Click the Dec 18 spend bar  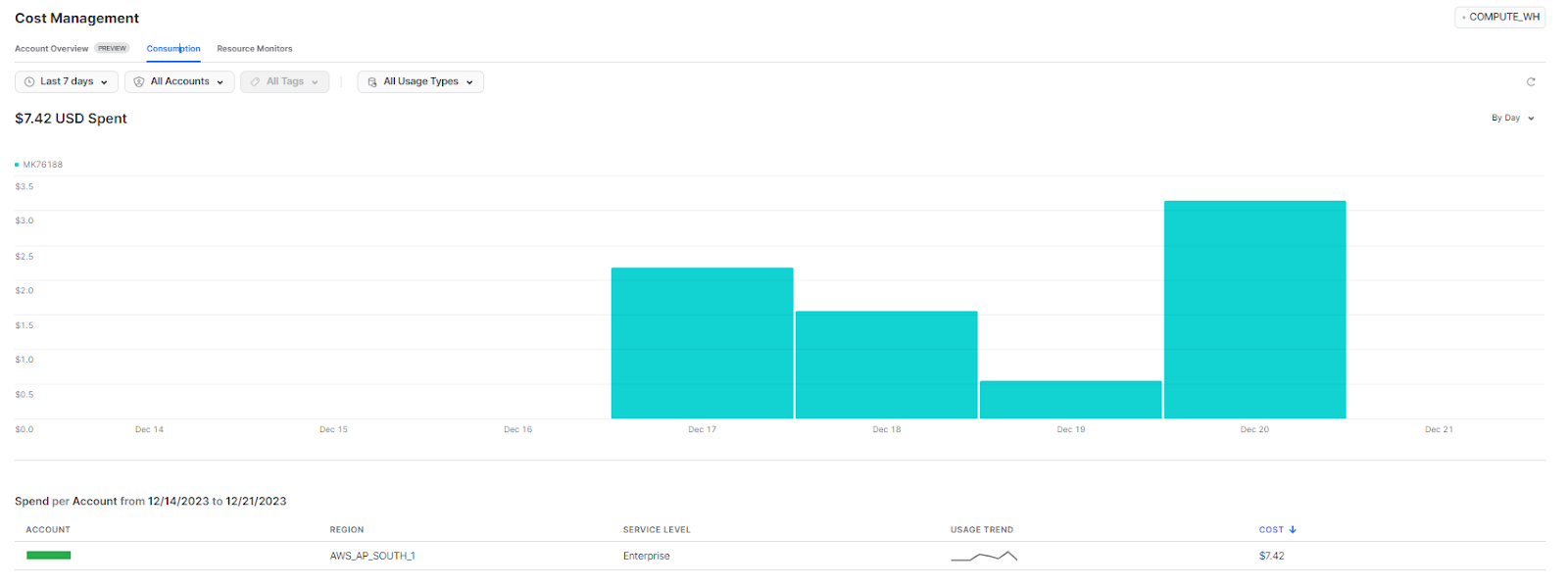click(x=886, y=365)
